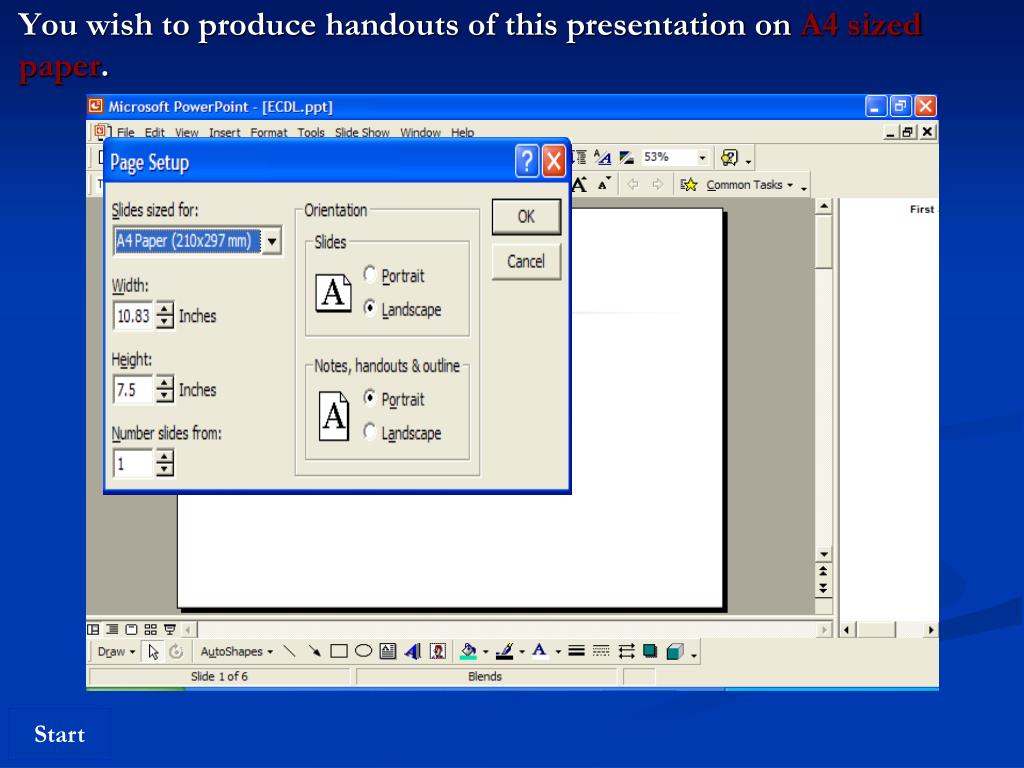
Task: Click Increase Font Size icon
Action: click(x=580, y=185)
